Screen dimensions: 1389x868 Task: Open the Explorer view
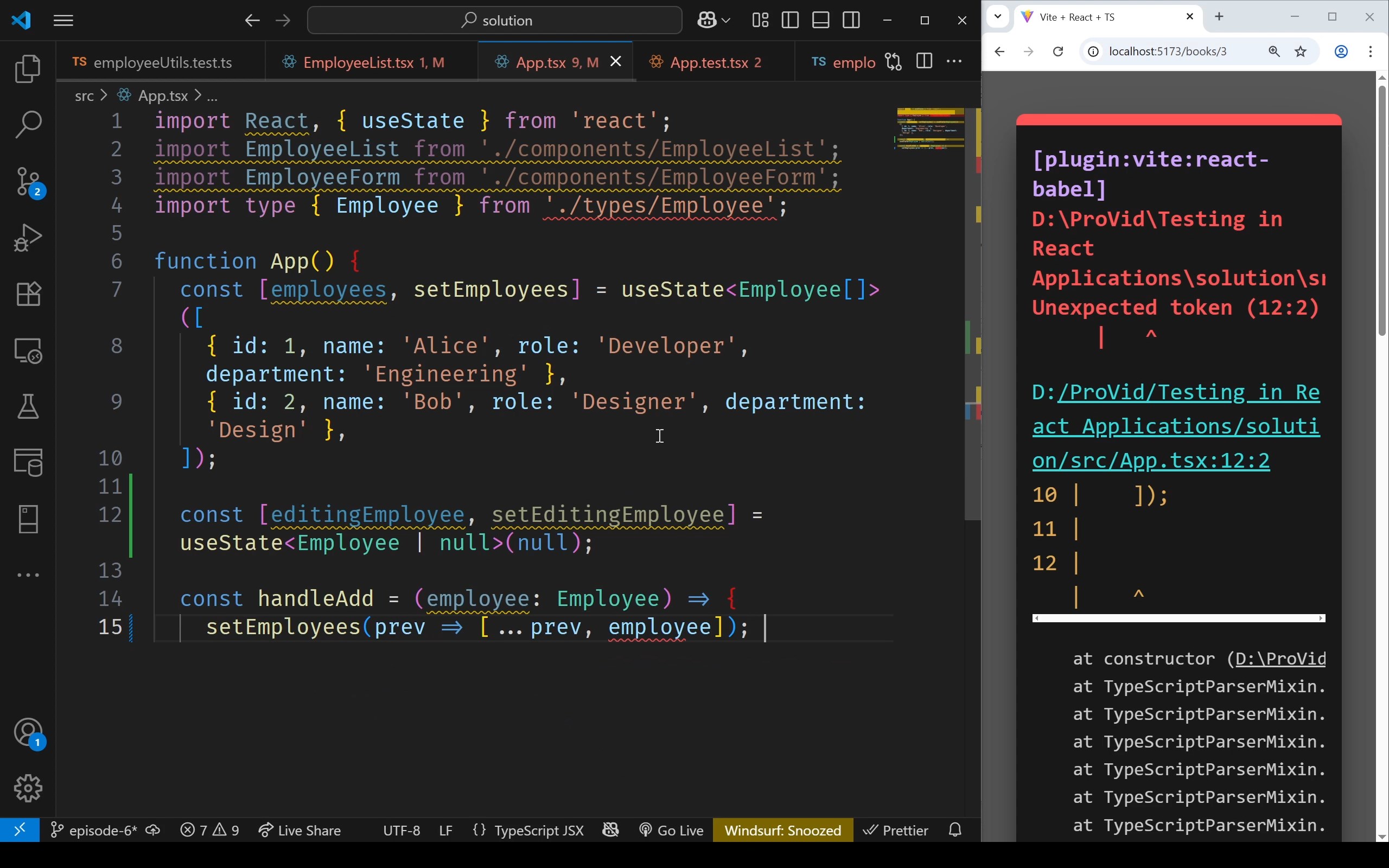click(x=27, y=68)
